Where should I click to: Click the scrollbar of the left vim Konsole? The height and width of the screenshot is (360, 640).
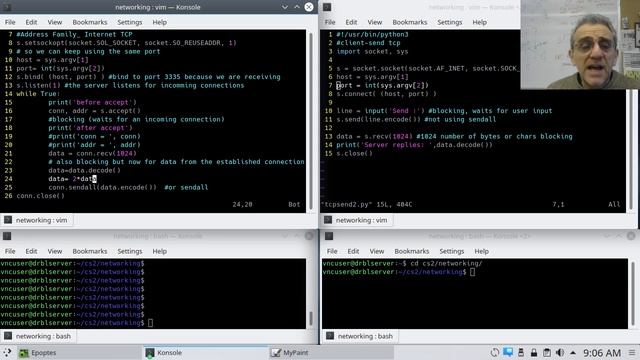pos(311,121)
